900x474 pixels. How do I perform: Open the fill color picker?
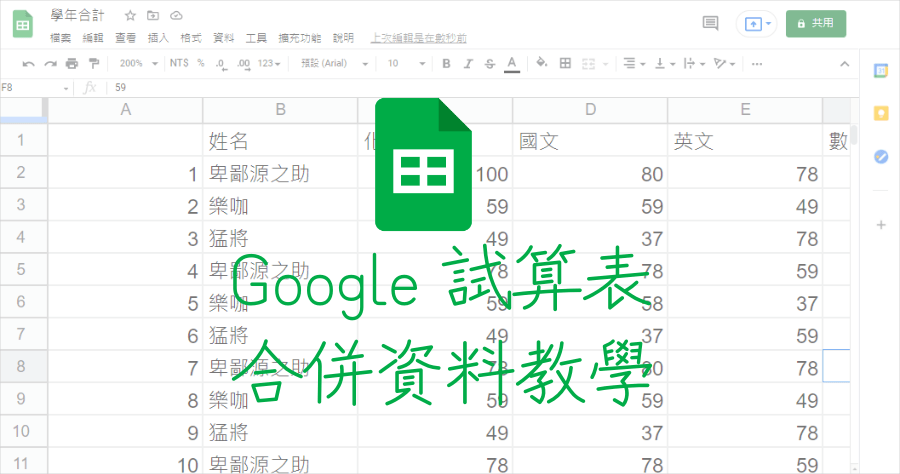point(541,63)
